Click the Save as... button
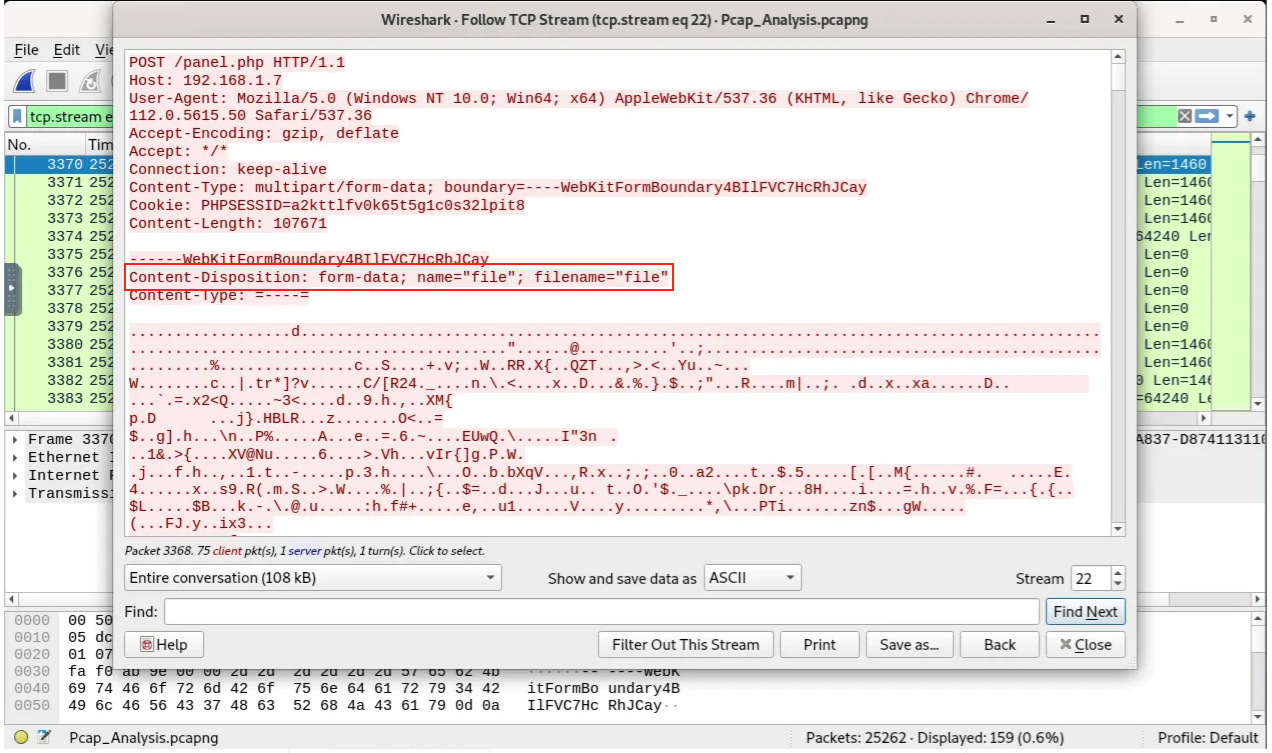The width and height of the screenshot is (1272, 753). [909, 645]
